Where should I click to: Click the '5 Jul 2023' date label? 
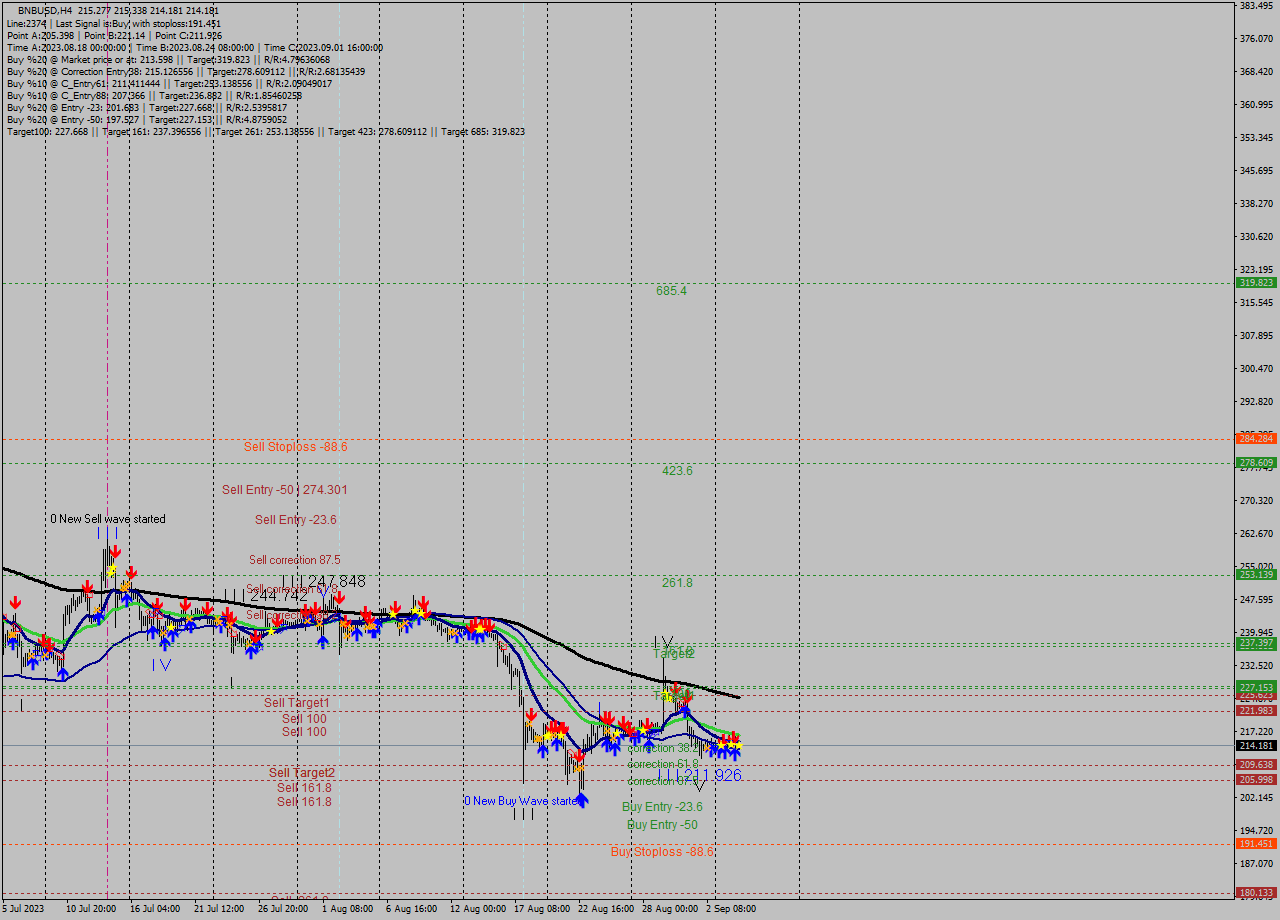pos(23,909)
